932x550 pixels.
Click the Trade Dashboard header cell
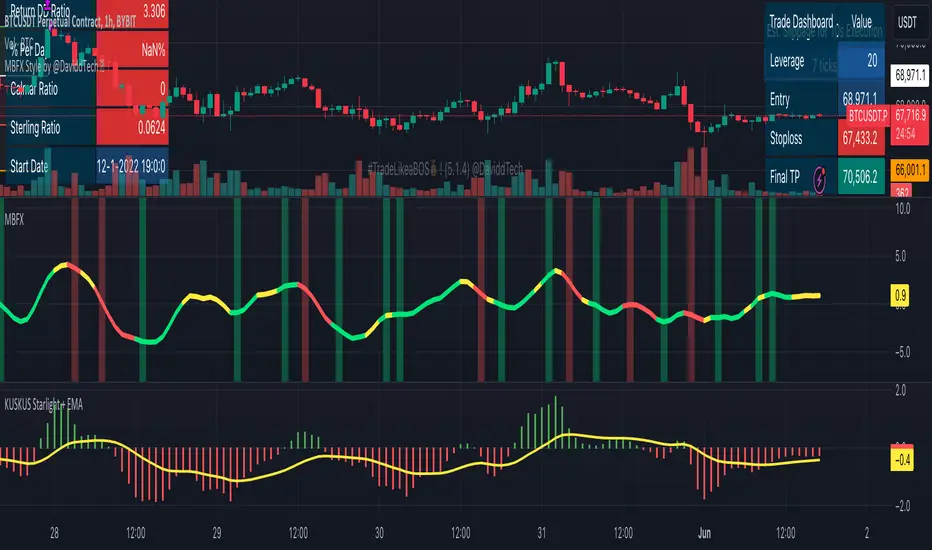[x=801, y=23]
